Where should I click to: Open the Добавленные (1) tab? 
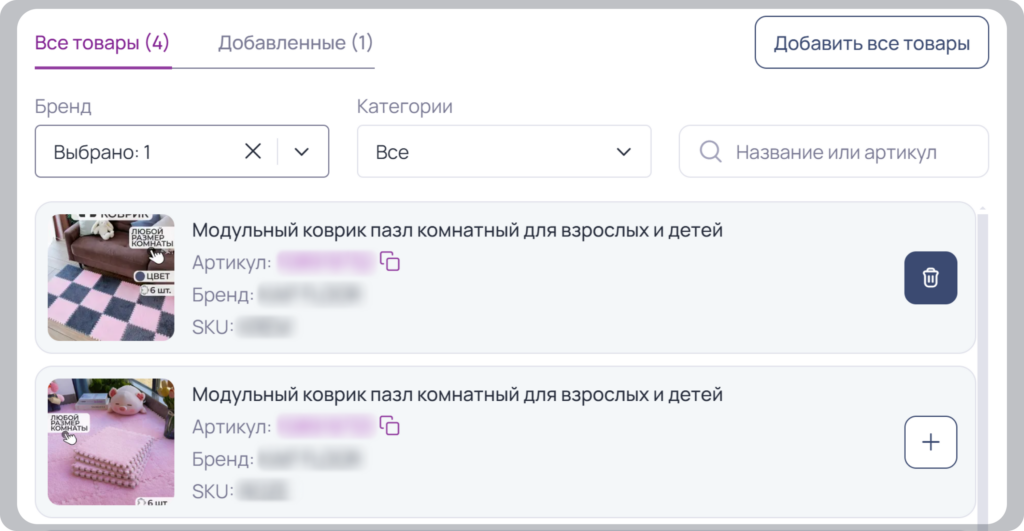coord(295,43)
